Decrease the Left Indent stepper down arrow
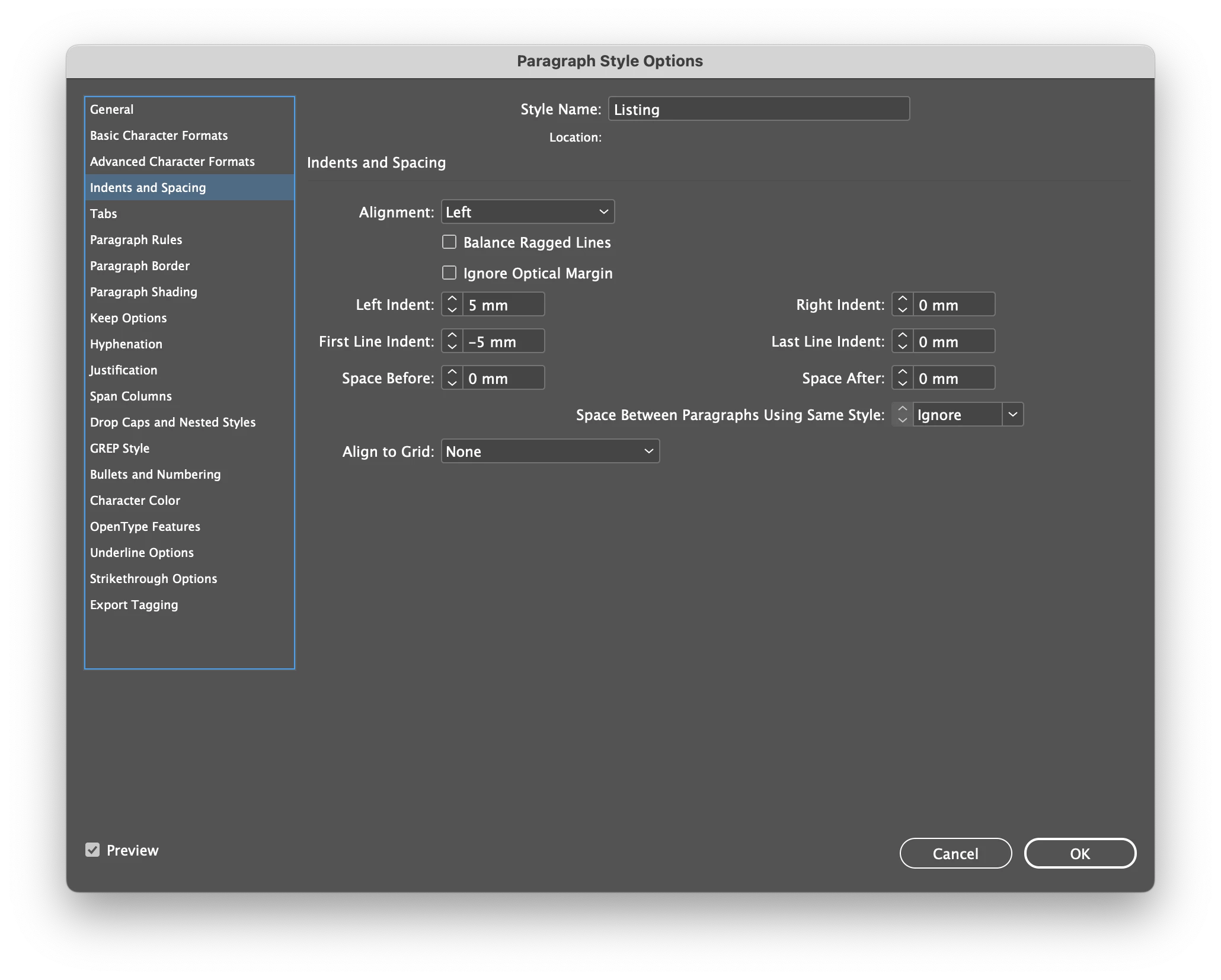Screen dimensions: 1221x980 pos(452,310)
